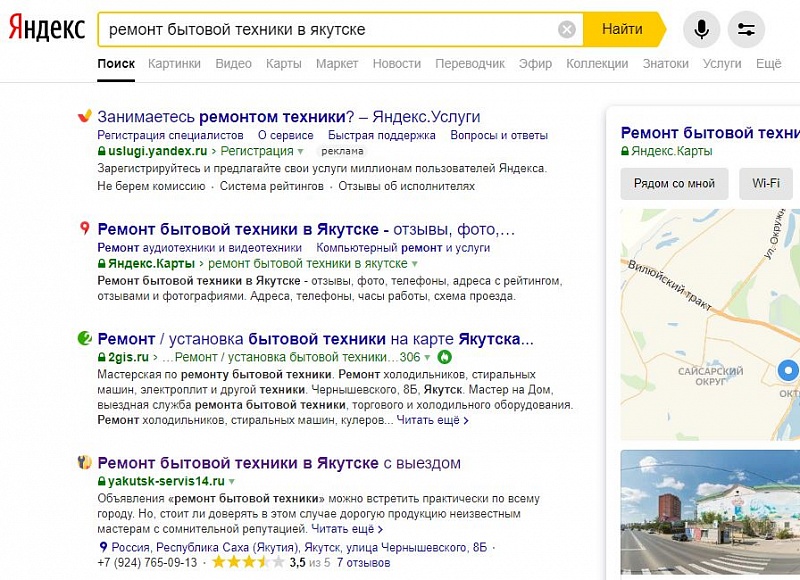
Task: Click the реклама ad label
Action: point(342,151)
